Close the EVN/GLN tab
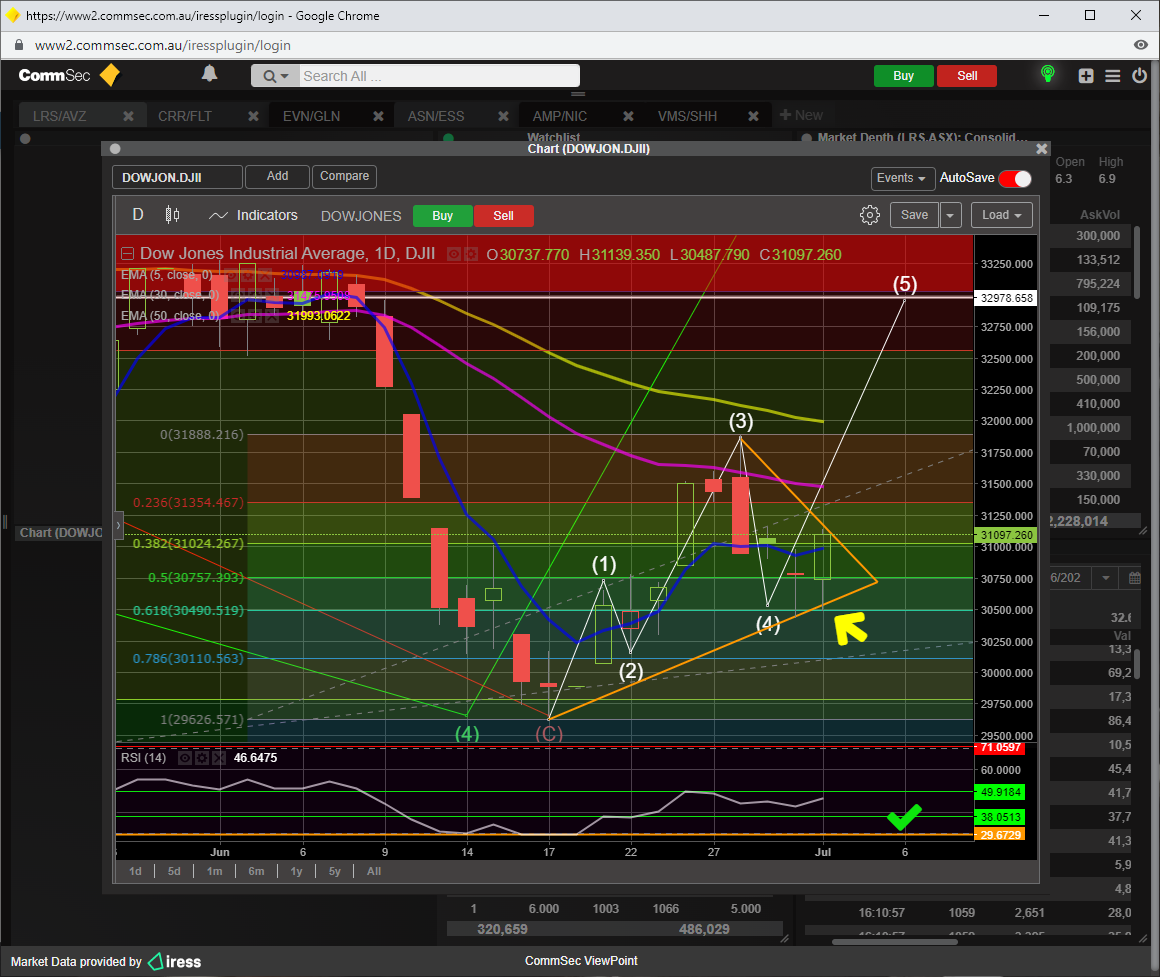Viewport: 1160px width, 977px height. coord(378,116)
